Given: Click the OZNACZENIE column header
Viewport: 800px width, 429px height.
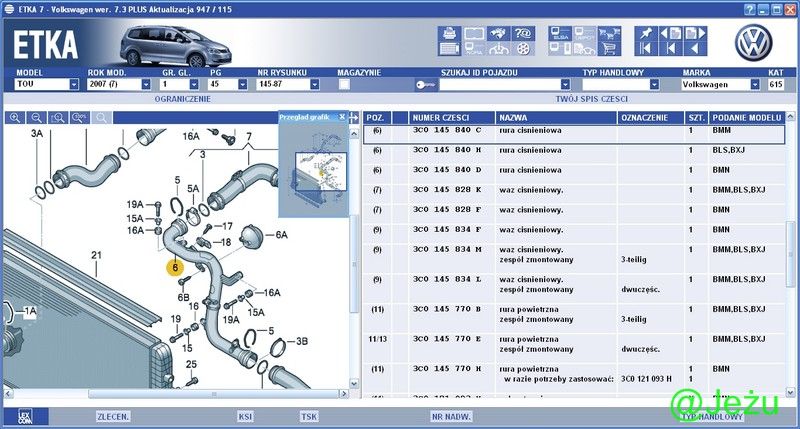Looking at the screenshot, I should (x=651, y=118).
